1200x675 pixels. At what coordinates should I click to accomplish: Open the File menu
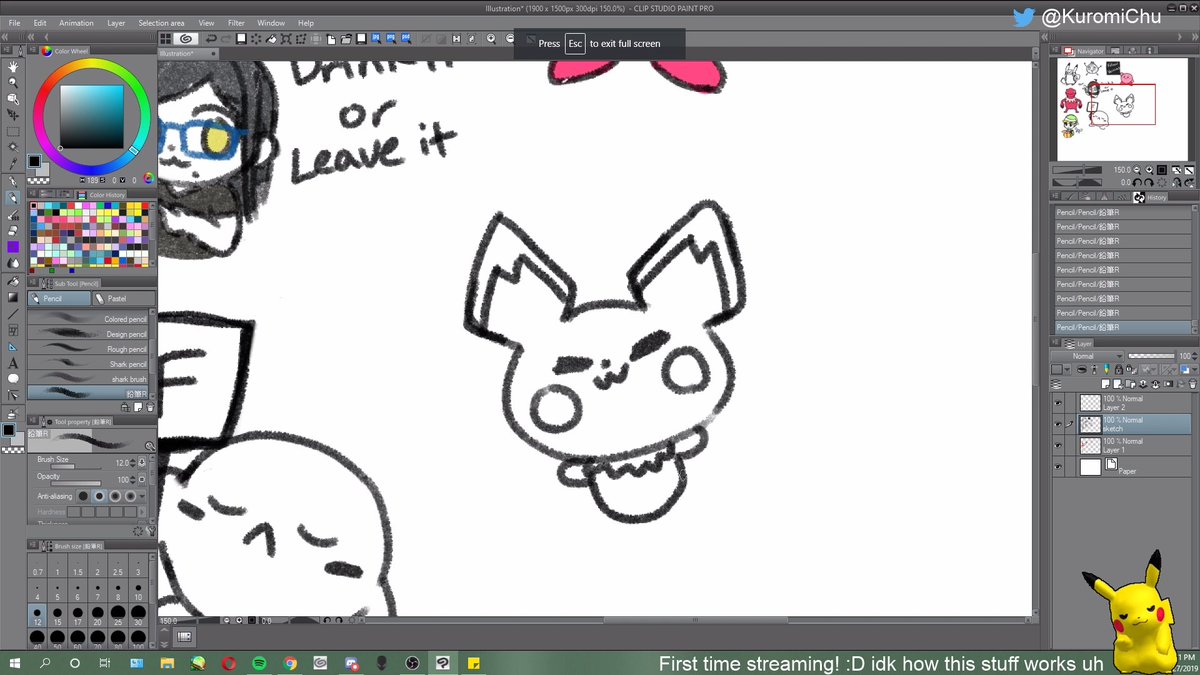15,22
